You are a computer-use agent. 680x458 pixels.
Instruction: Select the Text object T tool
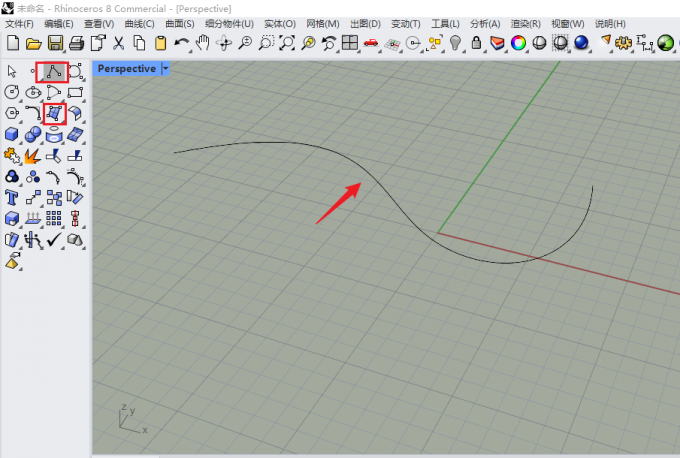click(x=12, y=198)
